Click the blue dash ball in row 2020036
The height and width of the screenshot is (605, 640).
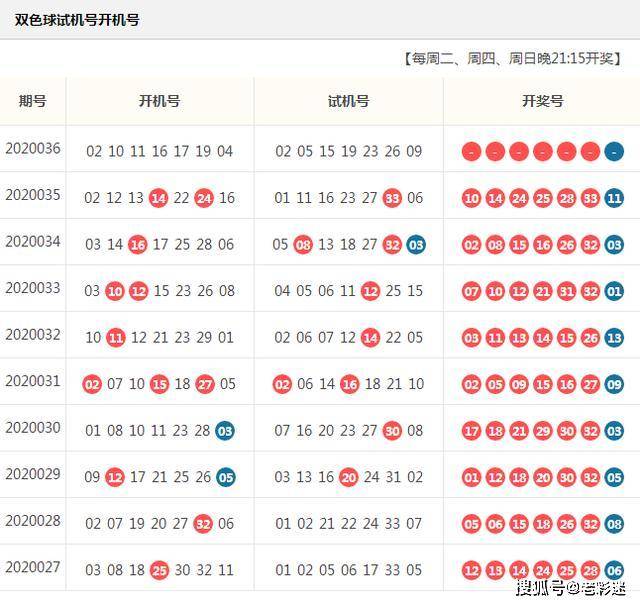coord(614,151)
